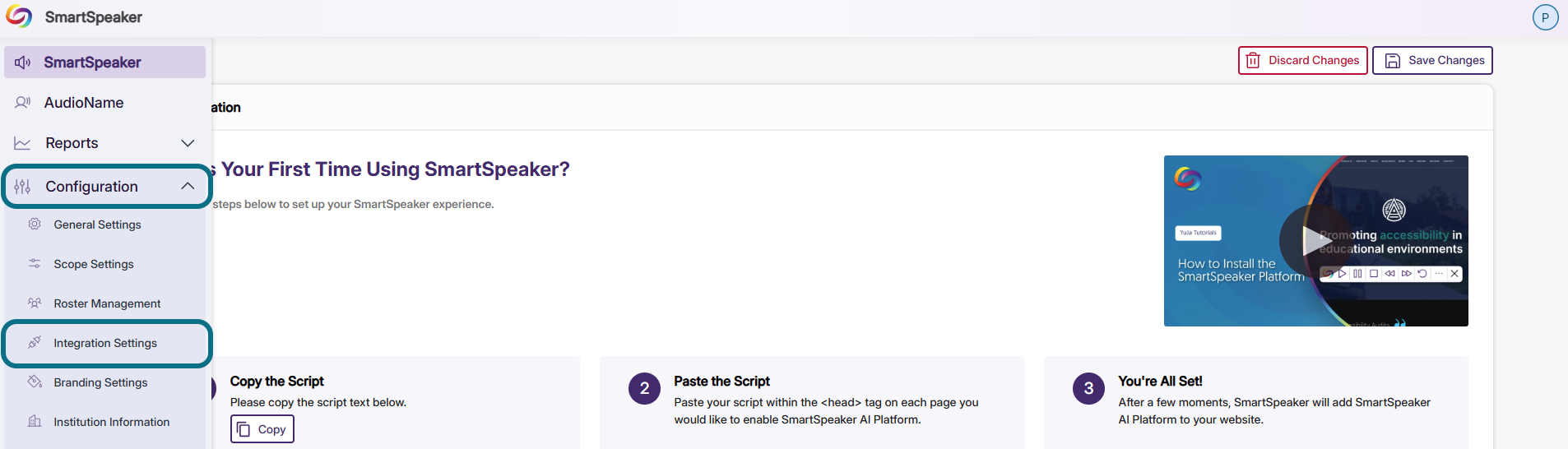
Task: Click the Branding Settings tag icon
Action: tap(35, 382)
